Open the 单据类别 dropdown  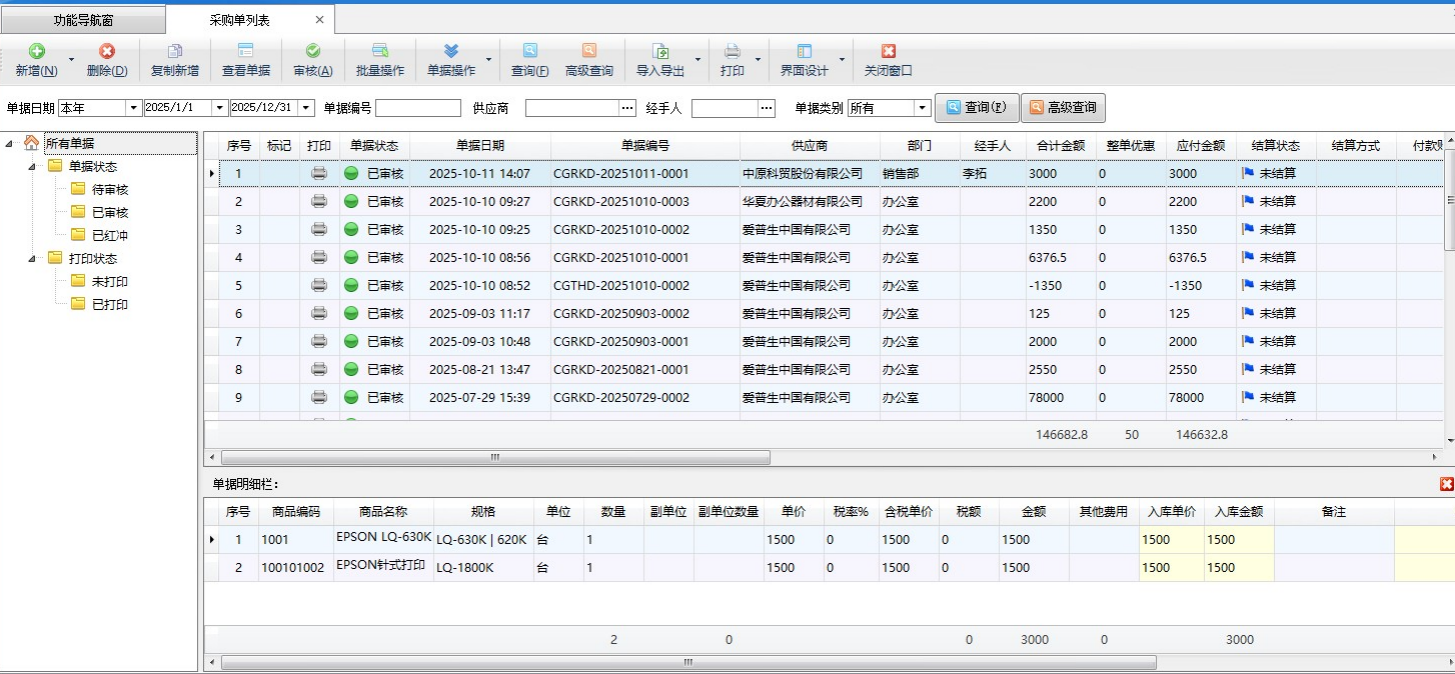pyautogui.click(x=922, y=108)
